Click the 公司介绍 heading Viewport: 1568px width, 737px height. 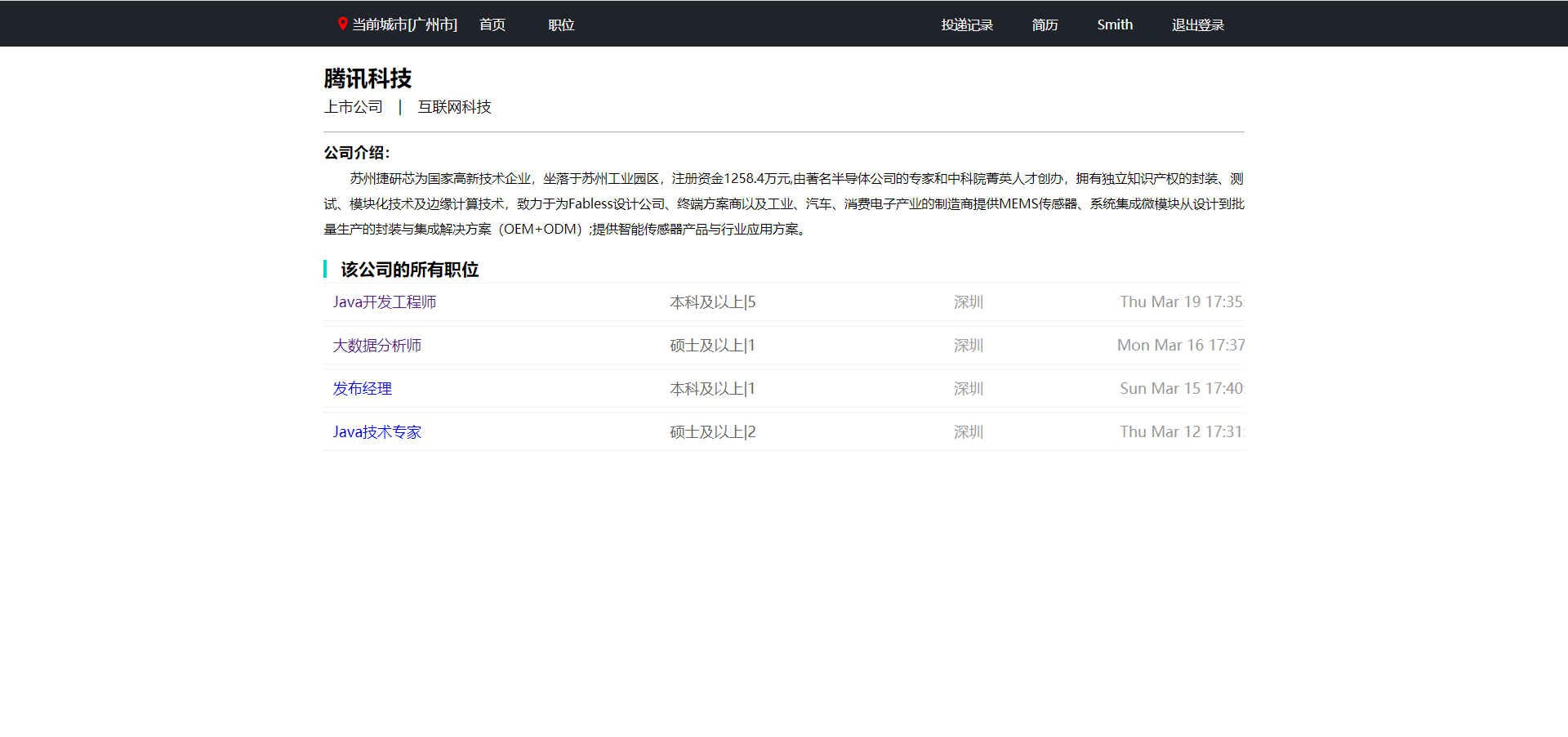click(357, 153)
